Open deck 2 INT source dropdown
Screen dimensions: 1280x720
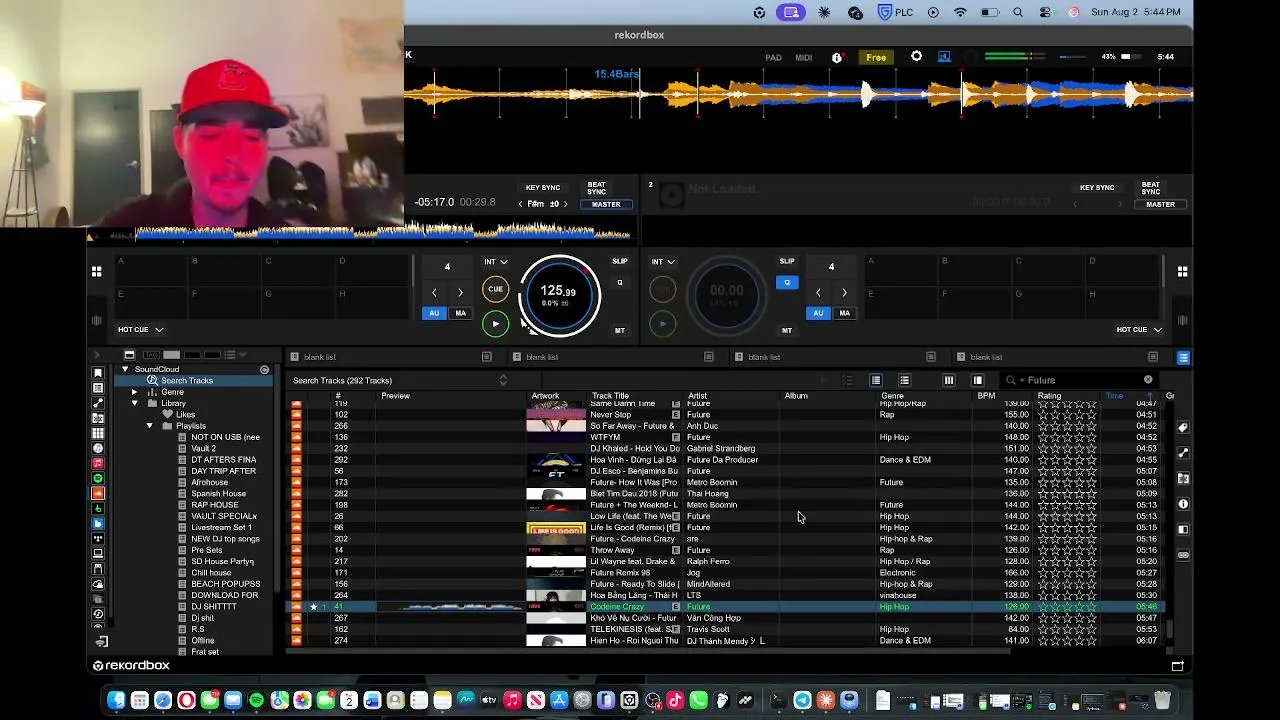[x=663, y=262]
